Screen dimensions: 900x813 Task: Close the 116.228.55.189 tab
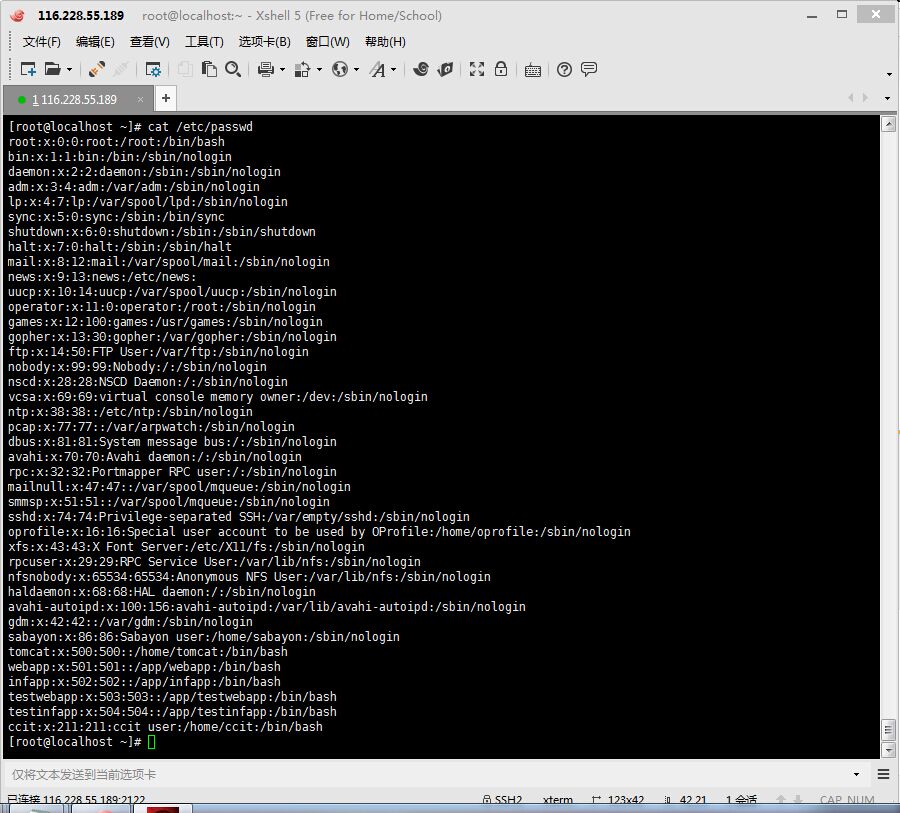[140, 99]
